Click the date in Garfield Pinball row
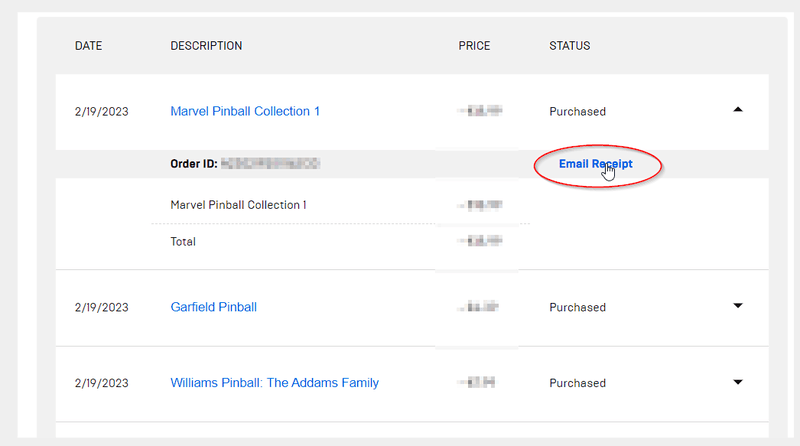The image size is (800, 446). tap(102, 307)
